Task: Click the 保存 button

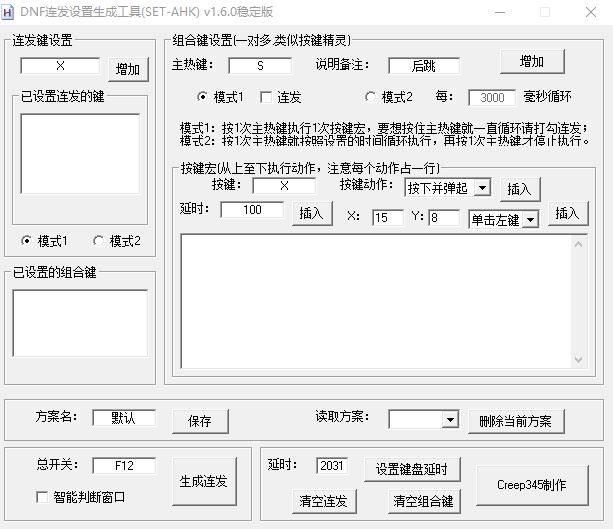Action: point(200,421)
